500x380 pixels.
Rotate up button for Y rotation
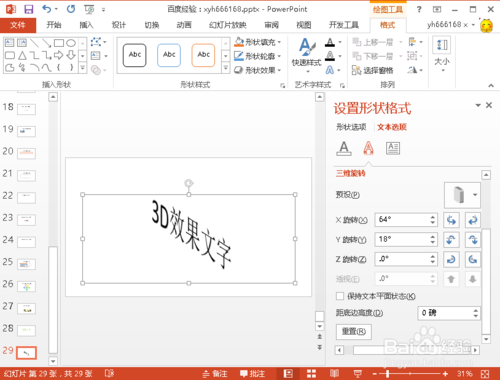[451, 240]
